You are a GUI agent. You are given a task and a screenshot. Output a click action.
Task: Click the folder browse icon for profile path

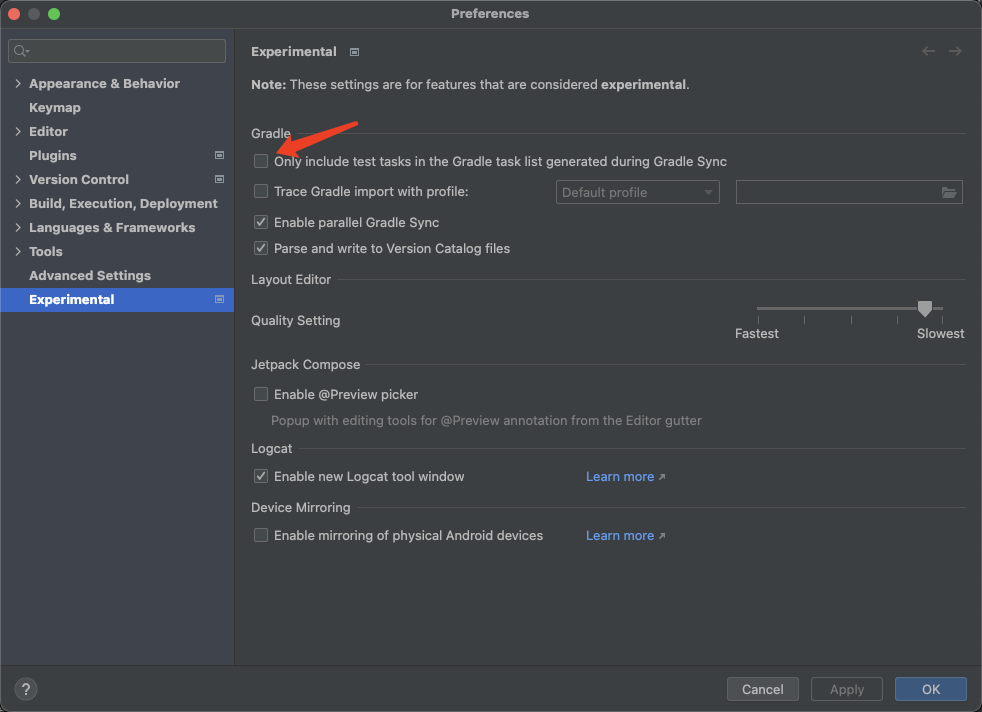click(x=948, y=192)
